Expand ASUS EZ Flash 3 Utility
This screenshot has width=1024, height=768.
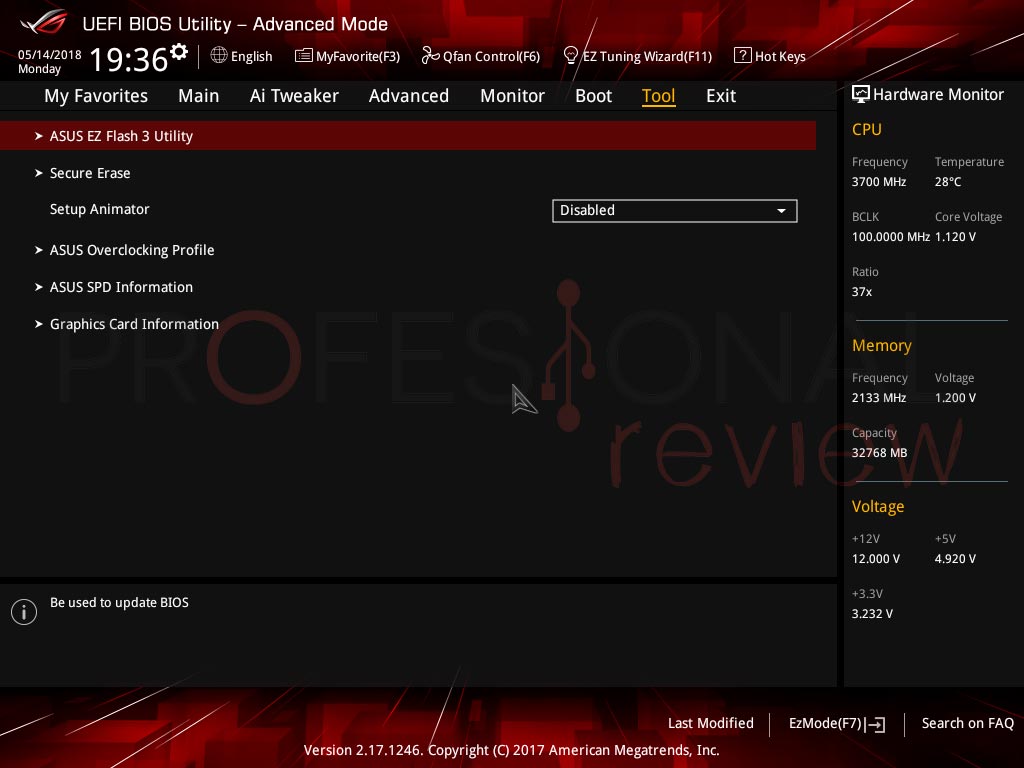tap(408, 136)
